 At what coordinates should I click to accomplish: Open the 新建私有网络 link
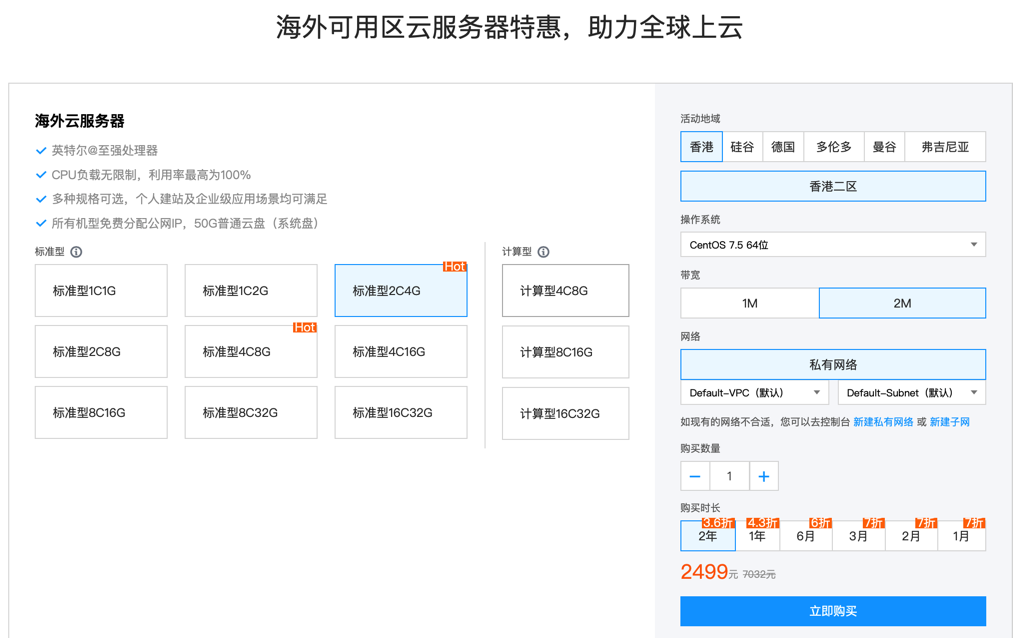[x=882, y=422]
